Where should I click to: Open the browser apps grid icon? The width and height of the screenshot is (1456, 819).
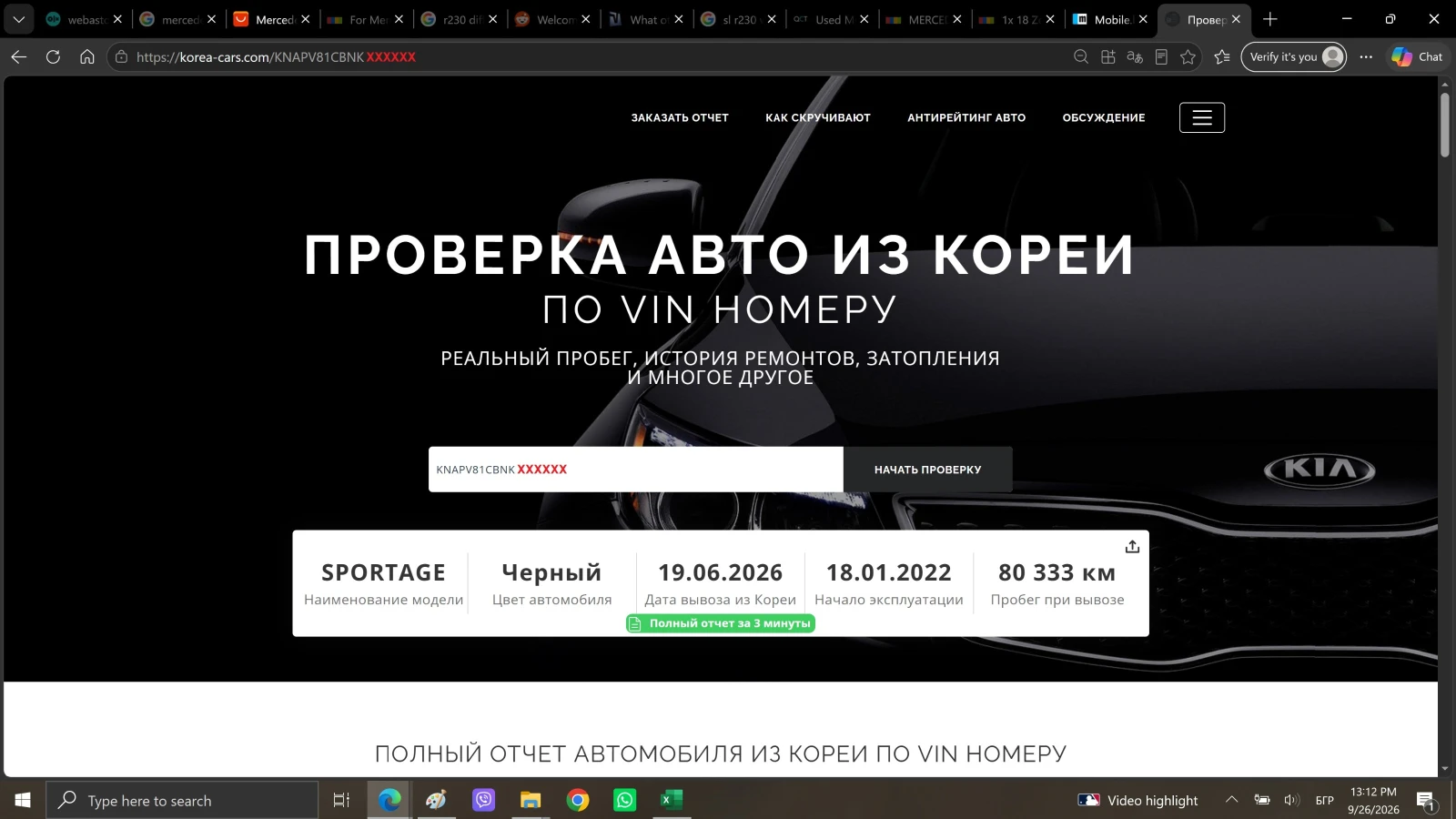[x=1107, y=56]
